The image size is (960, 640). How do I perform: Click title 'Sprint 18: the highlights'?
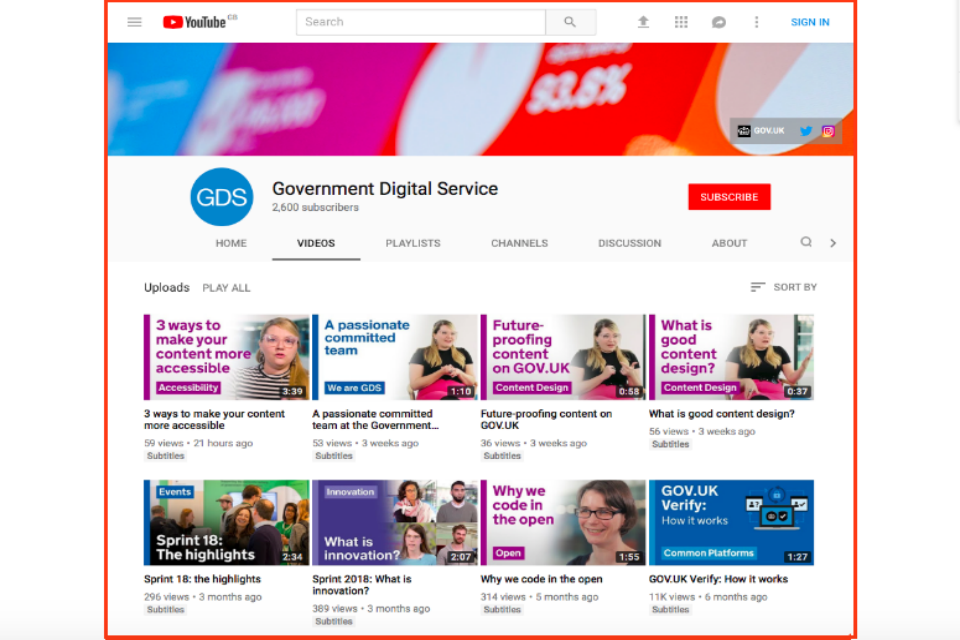(202, 579)
